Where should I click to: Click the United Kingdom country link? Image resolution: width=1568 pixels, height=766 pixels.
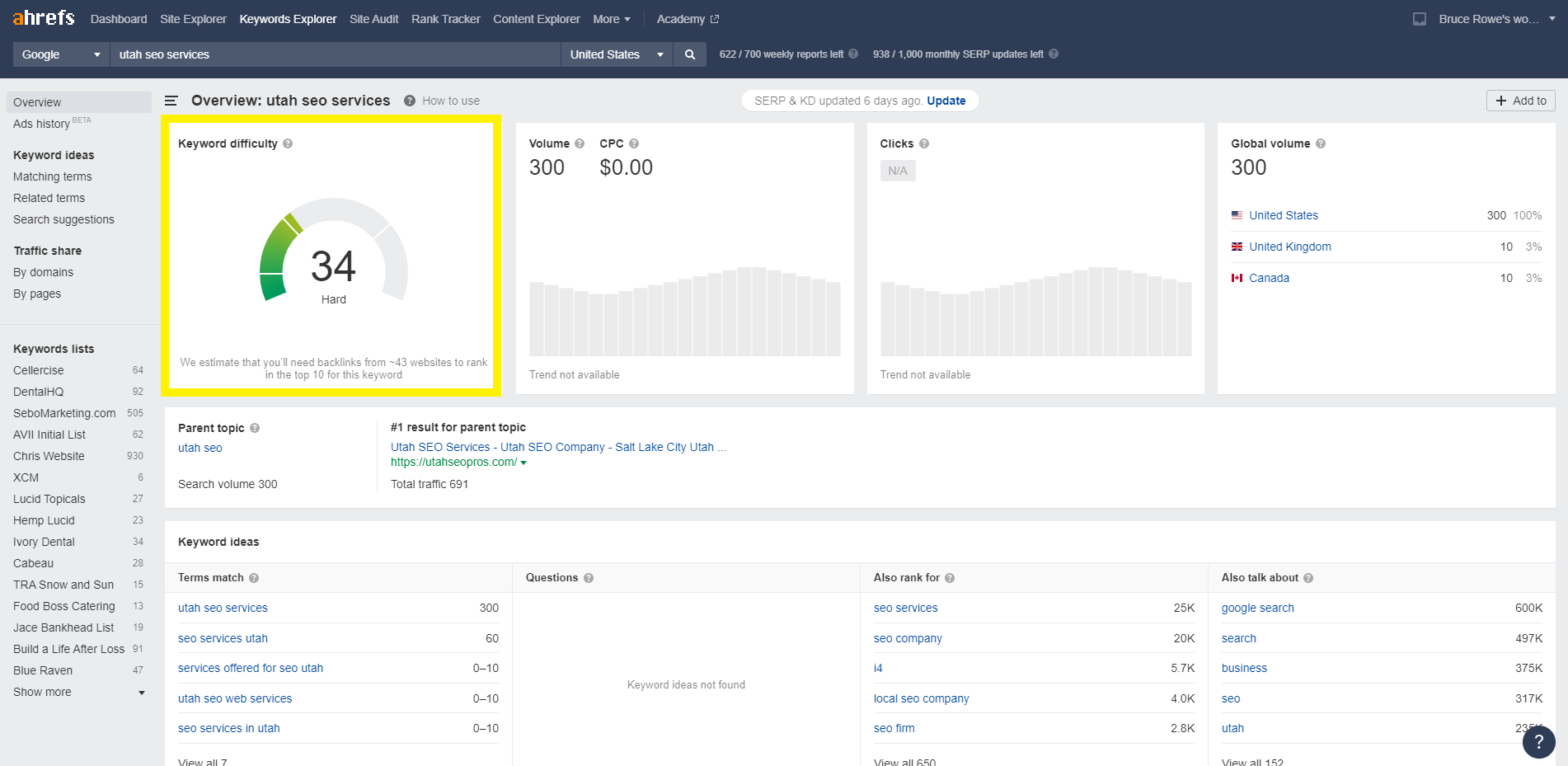pos(1289,247)
